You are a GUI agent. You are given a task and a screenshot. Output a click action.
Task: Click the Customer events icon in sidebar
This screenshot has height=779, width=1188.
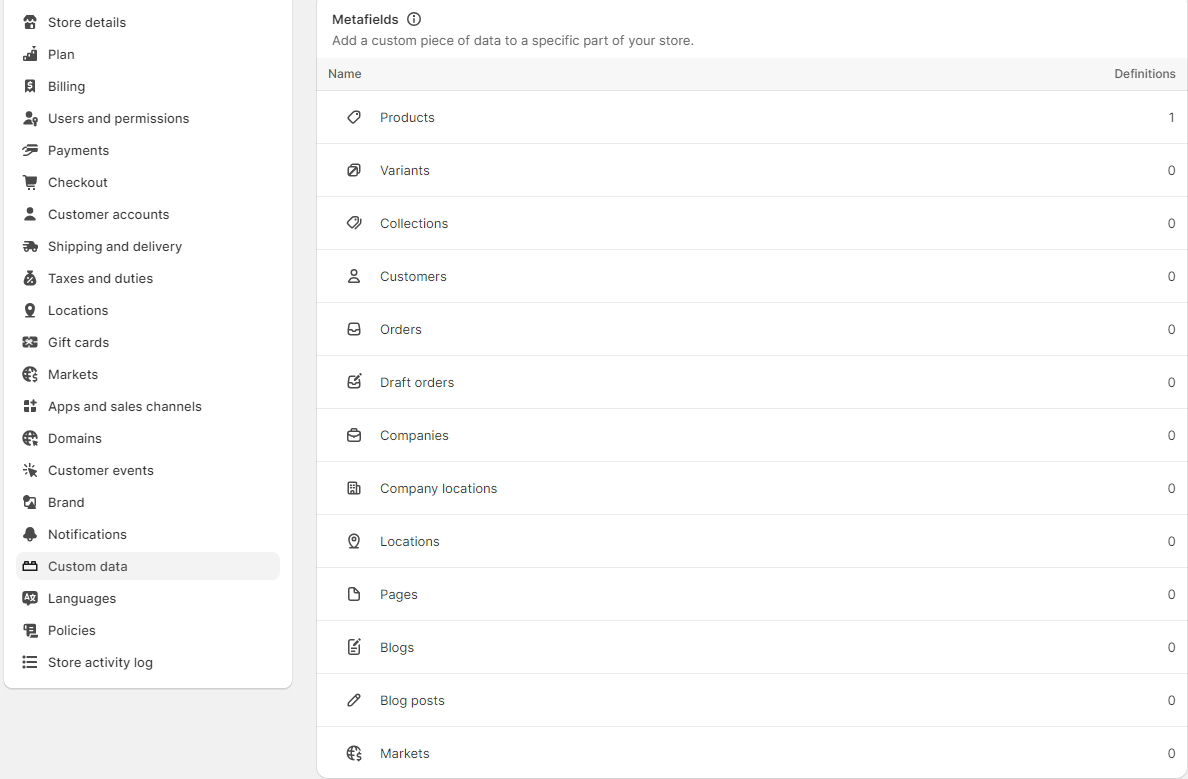(x=30, y=470)
